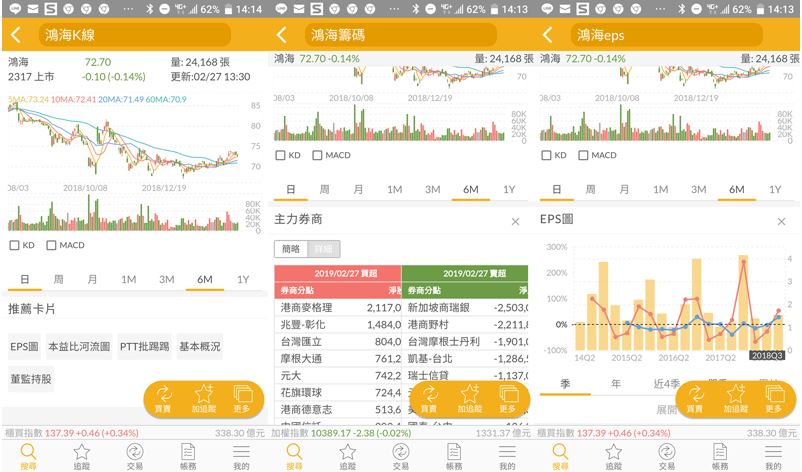Select 1Y range tab on K線 screen
Viewport: 802px width, 472px height.
[x=243, y=279]
